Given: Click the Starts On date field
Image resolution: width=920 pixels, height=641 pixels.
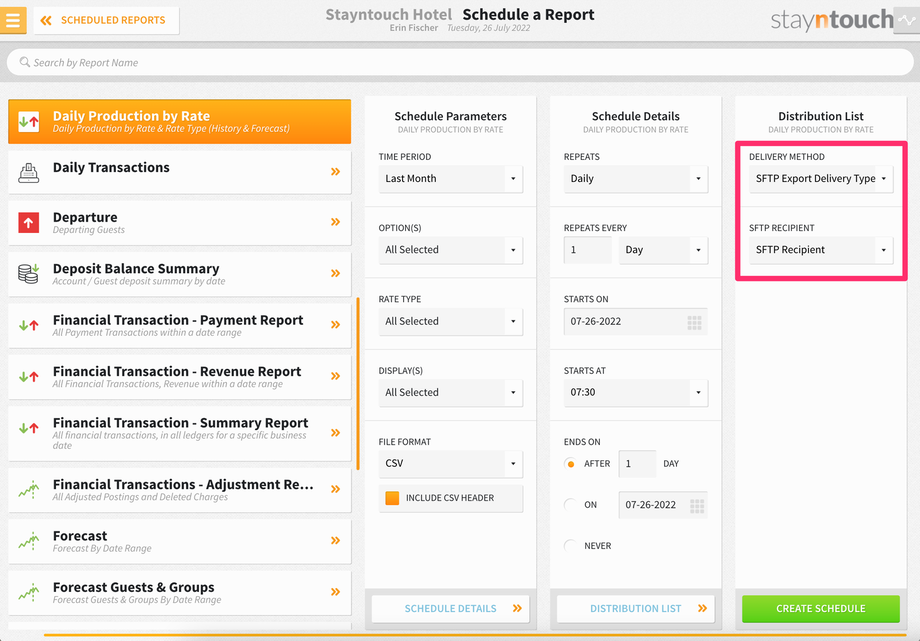Looking at the screenshot, I should coord(635,321).
